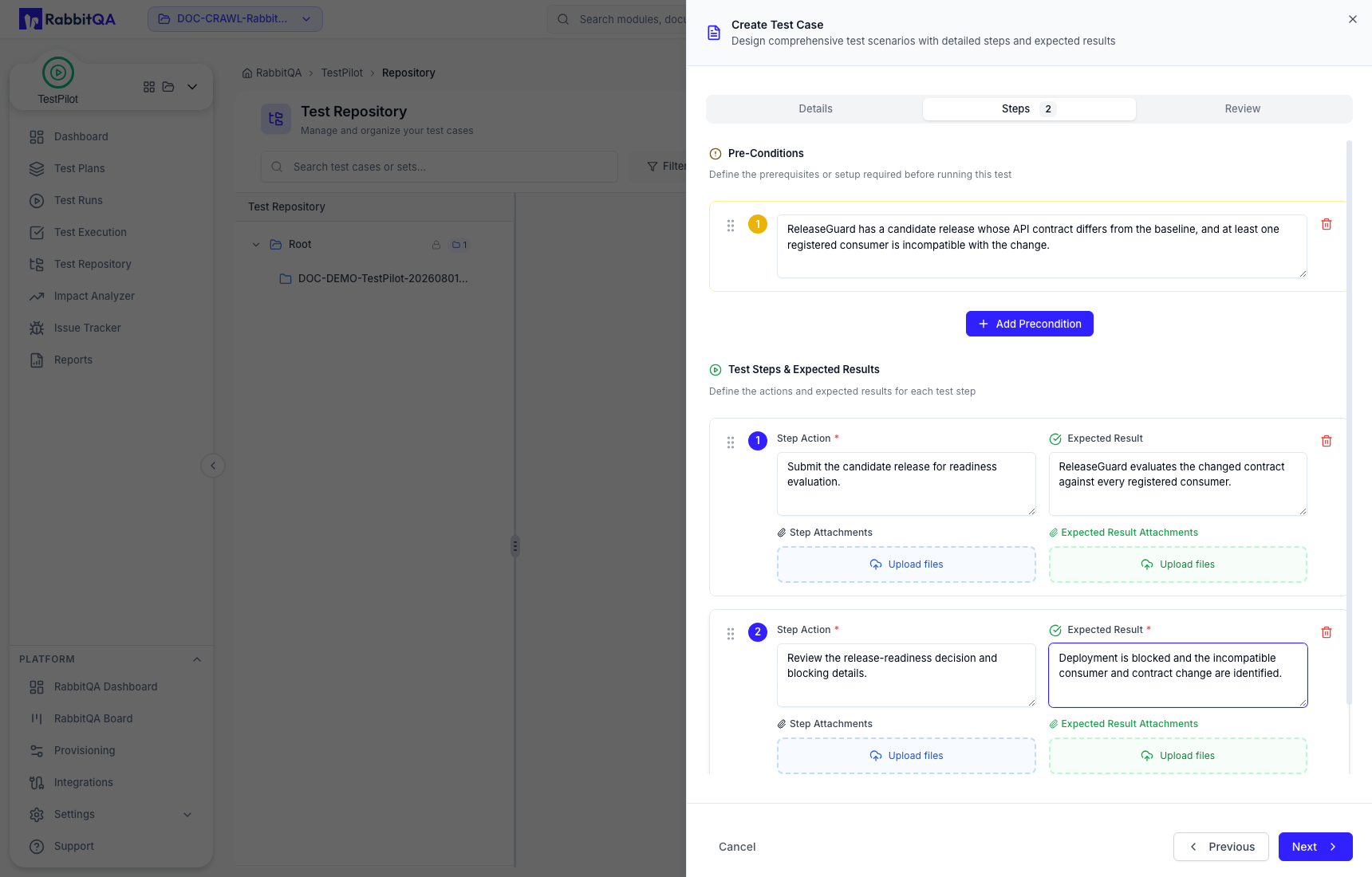The image size is (1372, 877).
Task: Upload files to step 2 expected result
Action: pyautogui.click(x=1178, y=756)
